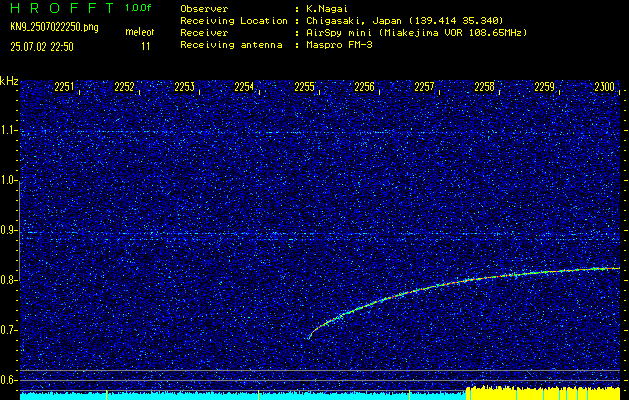Click the 2257 time marker
The image size is (629, 400).
click(x=424, y=87)
